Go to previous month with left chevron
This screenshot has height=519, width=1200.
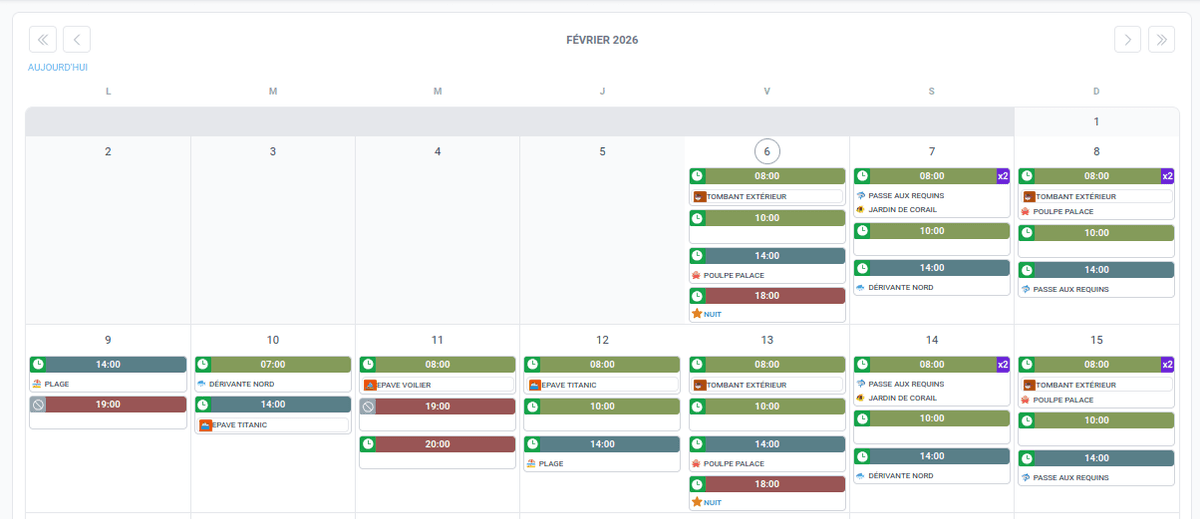[77, 39]
